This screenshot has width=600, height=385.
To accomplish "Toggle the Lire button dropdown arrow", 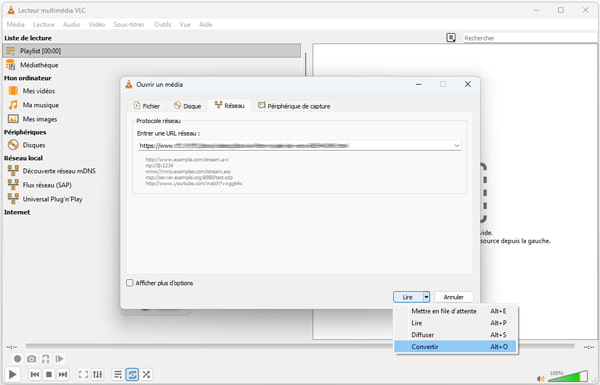I will pyautogui.click(x=426, y=297).
